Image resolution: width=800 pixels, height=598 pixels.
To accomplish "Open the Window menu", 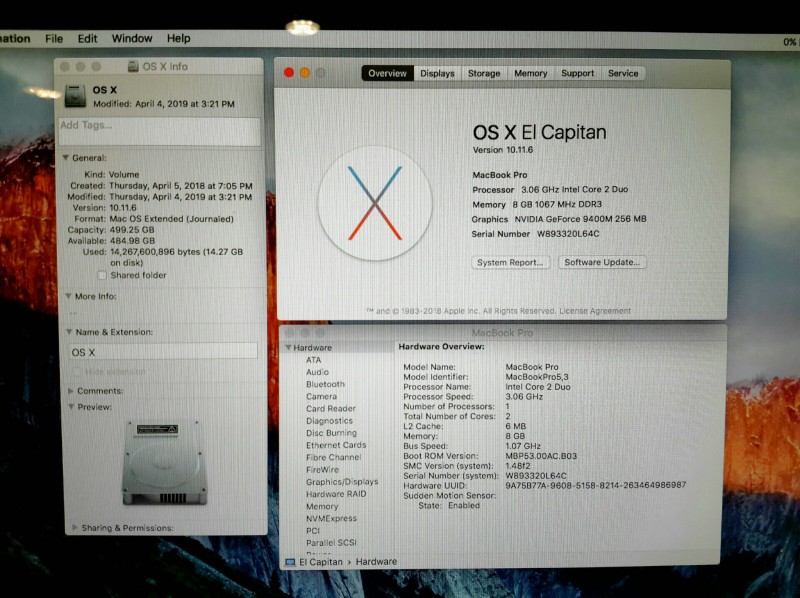I will pyautogui.click(x=132, y=39).
